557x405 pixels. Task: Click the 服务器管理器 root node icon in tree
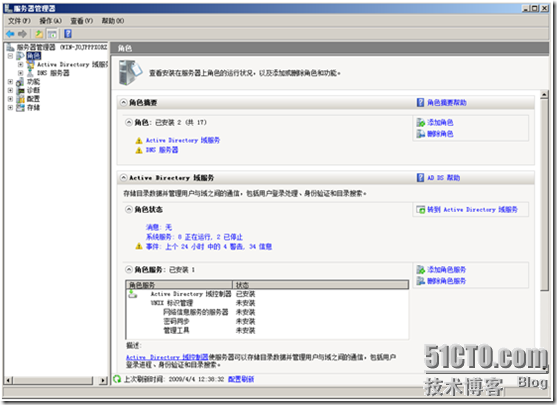(11, 47)
